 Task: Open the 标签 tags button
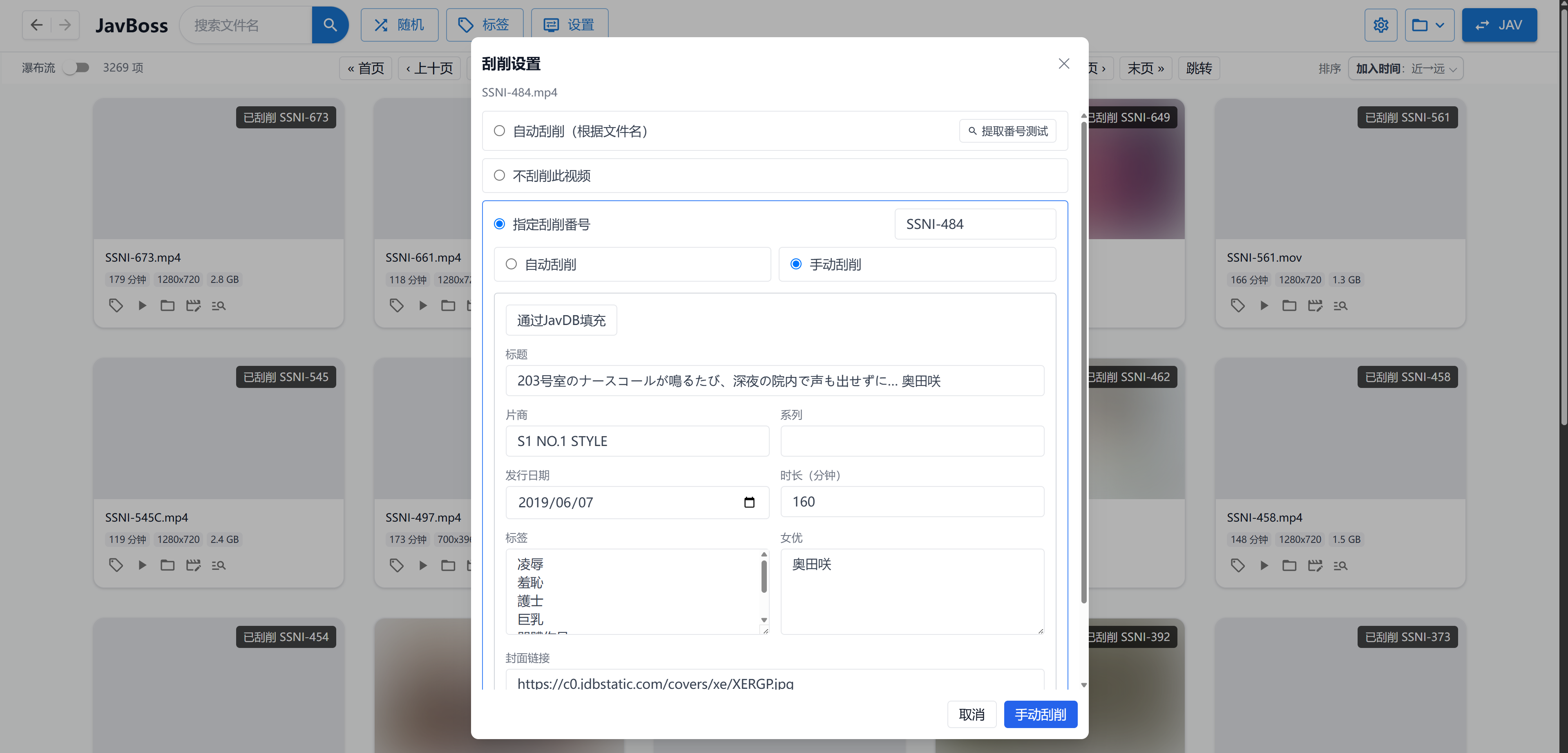pos(485,25)
